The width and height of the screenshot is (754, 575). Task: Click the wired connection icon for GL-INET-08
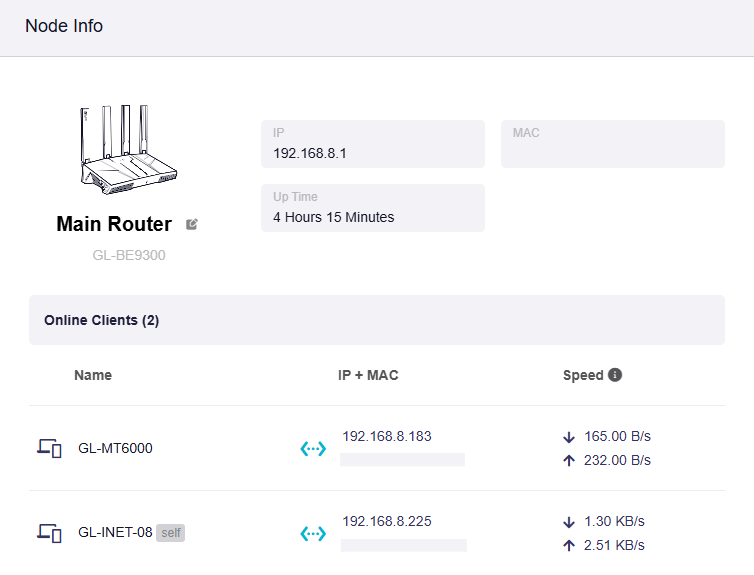[x=313, y=533]
